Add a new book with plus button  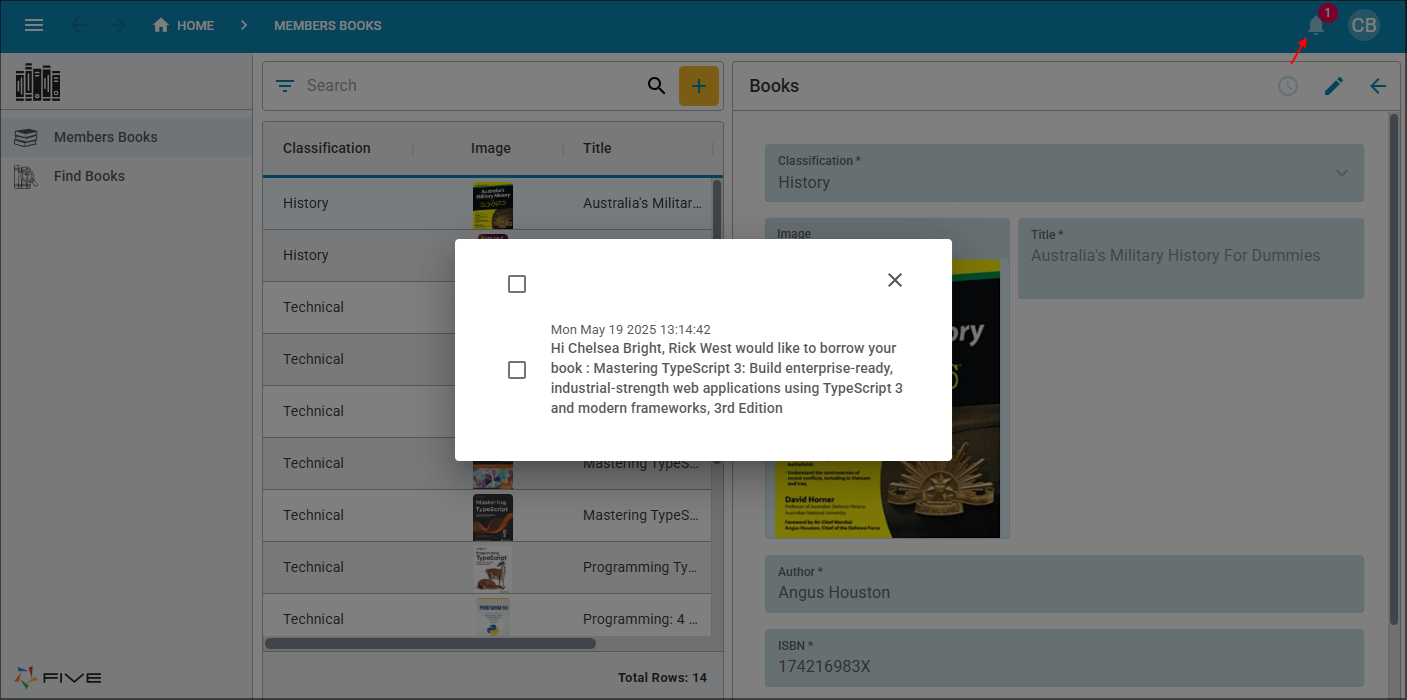pyautogui.click(x=699, y=86)
